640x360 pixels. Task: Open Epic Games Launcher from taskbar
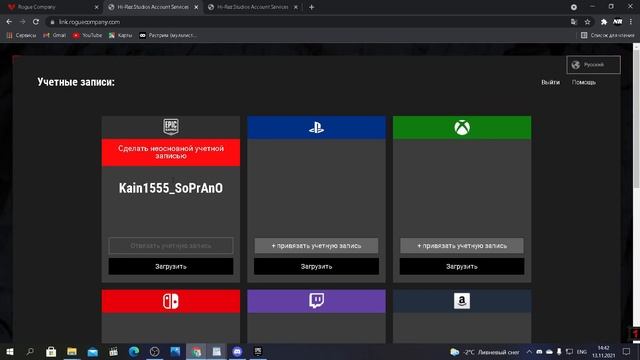tap(258, 351)
